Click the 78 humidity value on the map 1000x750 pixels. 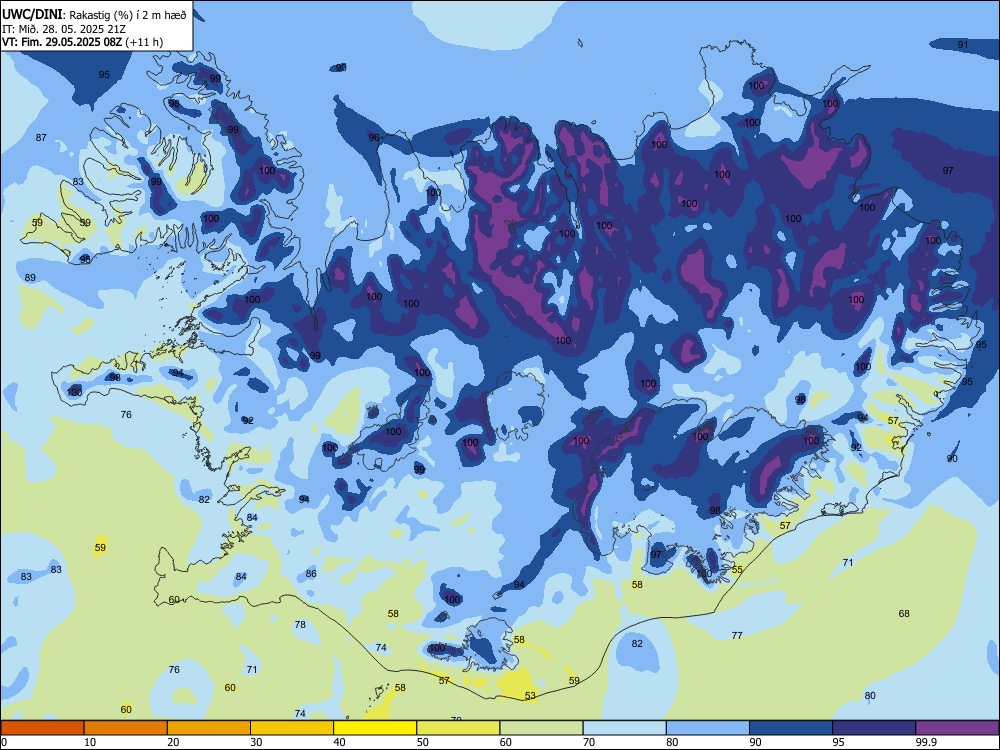pos(300,624)
